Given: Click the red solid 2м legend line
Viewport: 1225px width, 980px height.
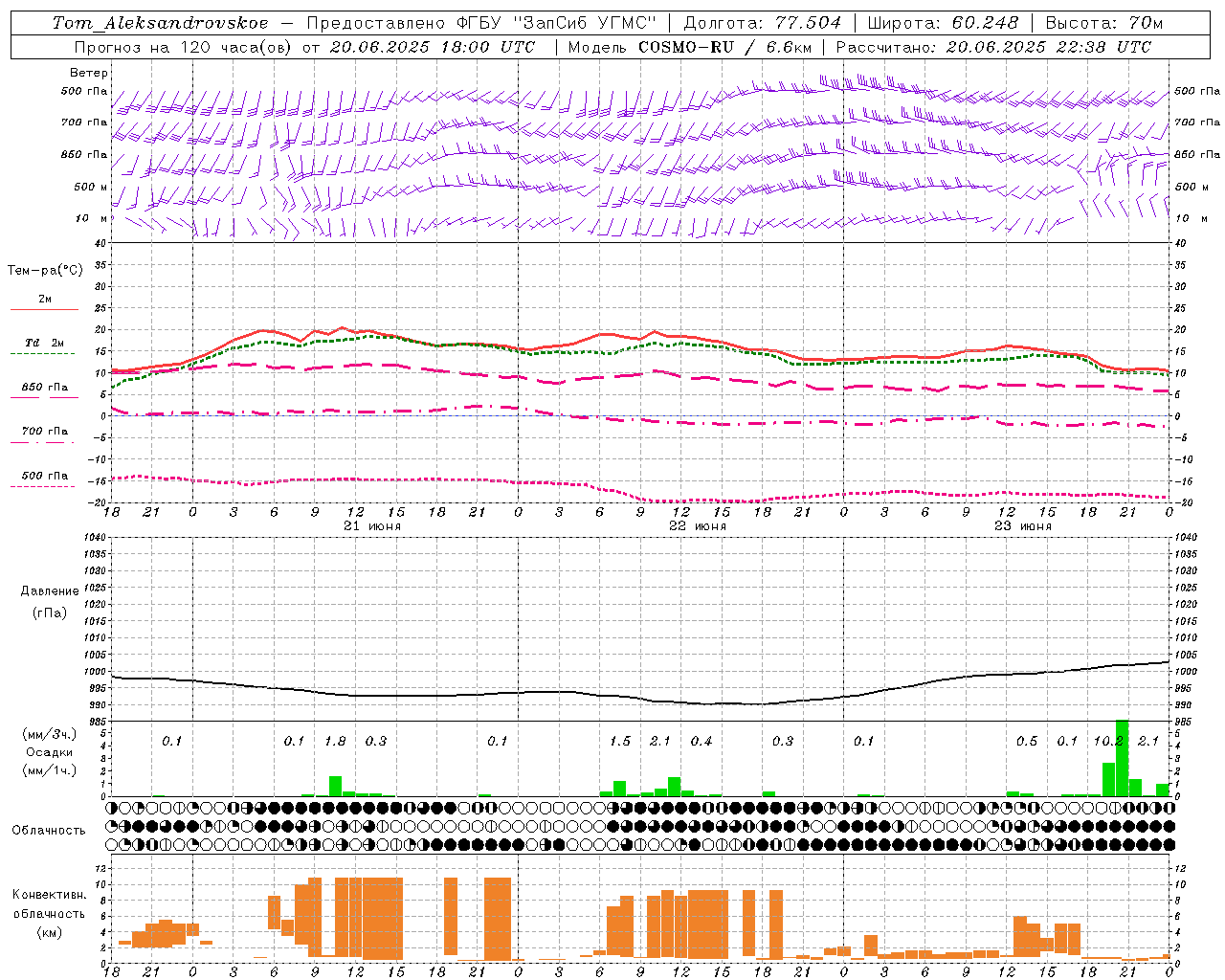Looking at the screenshot, I should pyautogui.click(x=44, y=309).
